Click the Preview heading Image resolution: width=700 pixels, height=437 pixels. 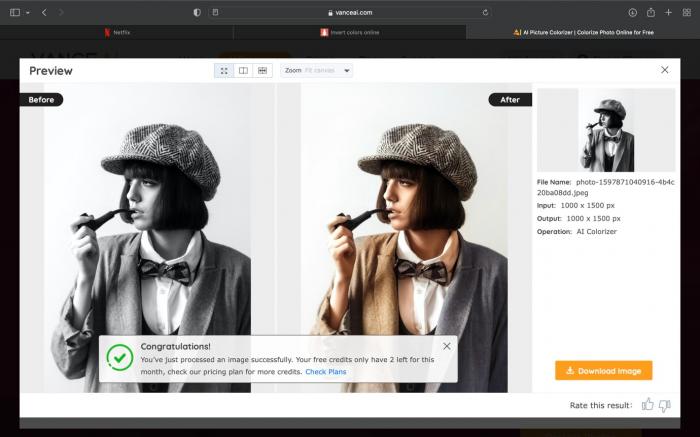point(51,71)
